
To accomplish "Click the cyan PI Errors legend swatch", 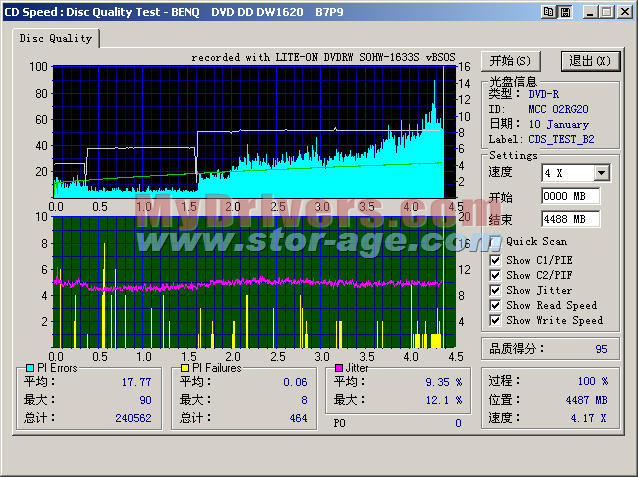I will 29,368.
